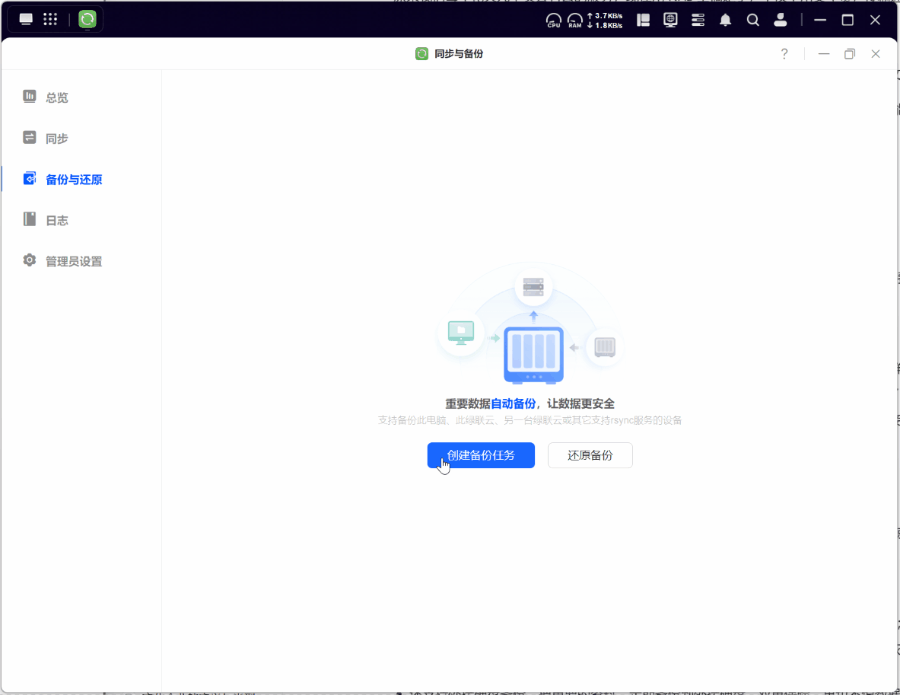Click the 还原备份 button
The height and width of the screenshot is (695, 900).
click(x=590, y=455)
